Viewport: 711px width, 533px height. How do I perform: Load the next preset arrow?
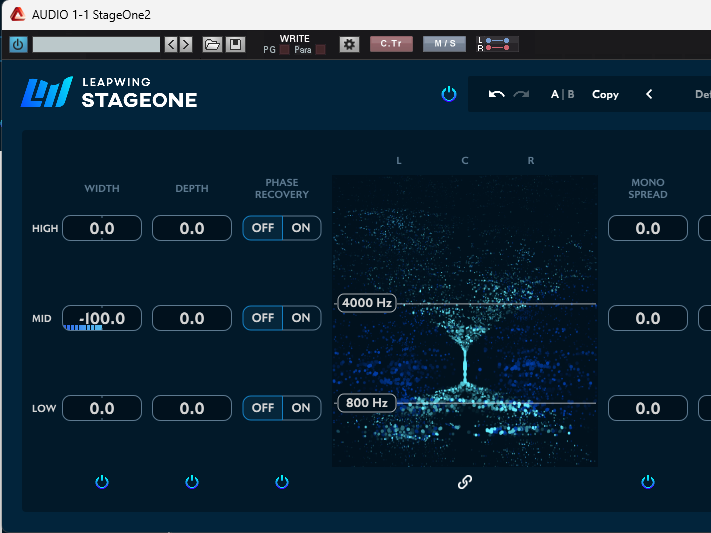[x=185, y=44]
